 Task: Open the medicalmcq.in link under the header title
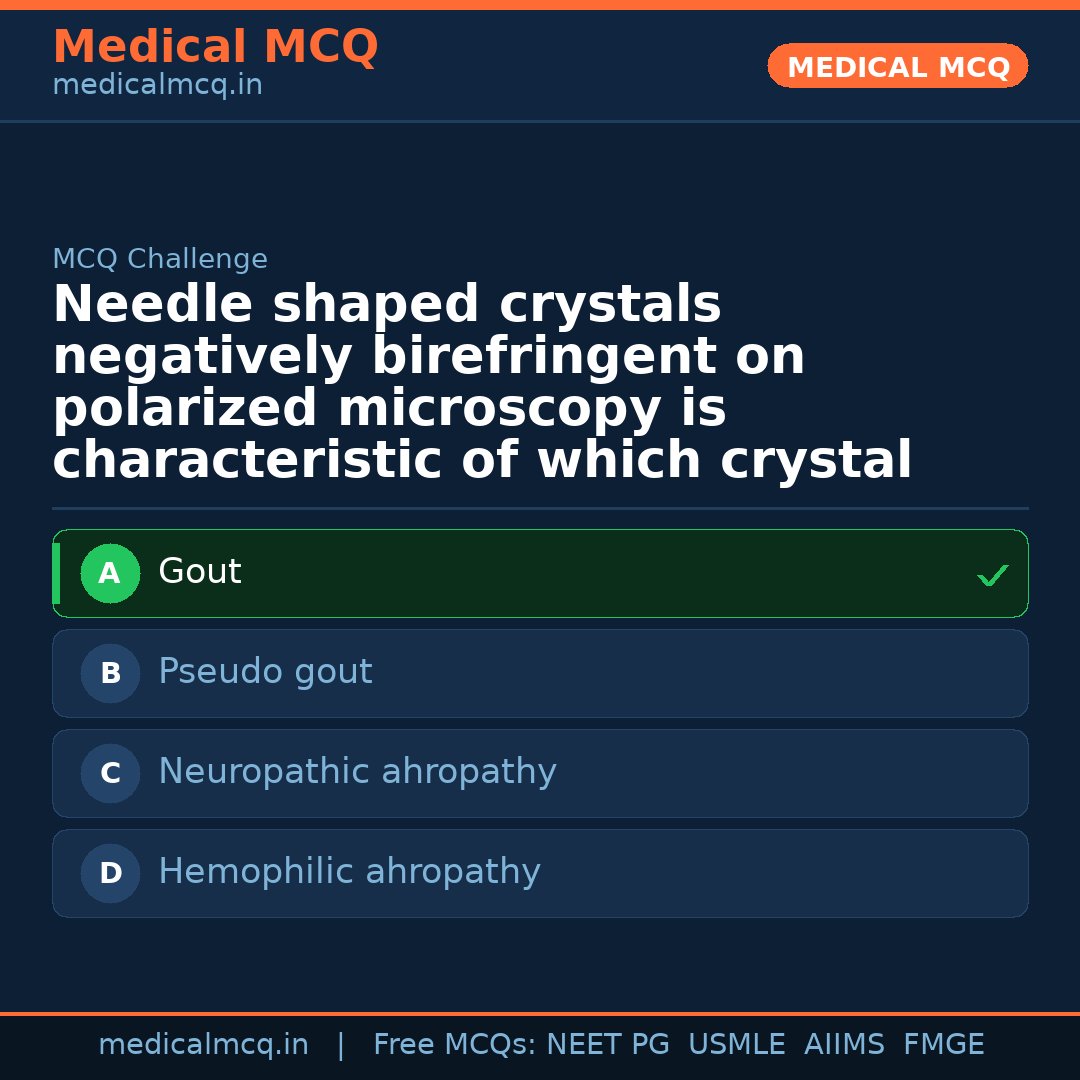point(157,85)
